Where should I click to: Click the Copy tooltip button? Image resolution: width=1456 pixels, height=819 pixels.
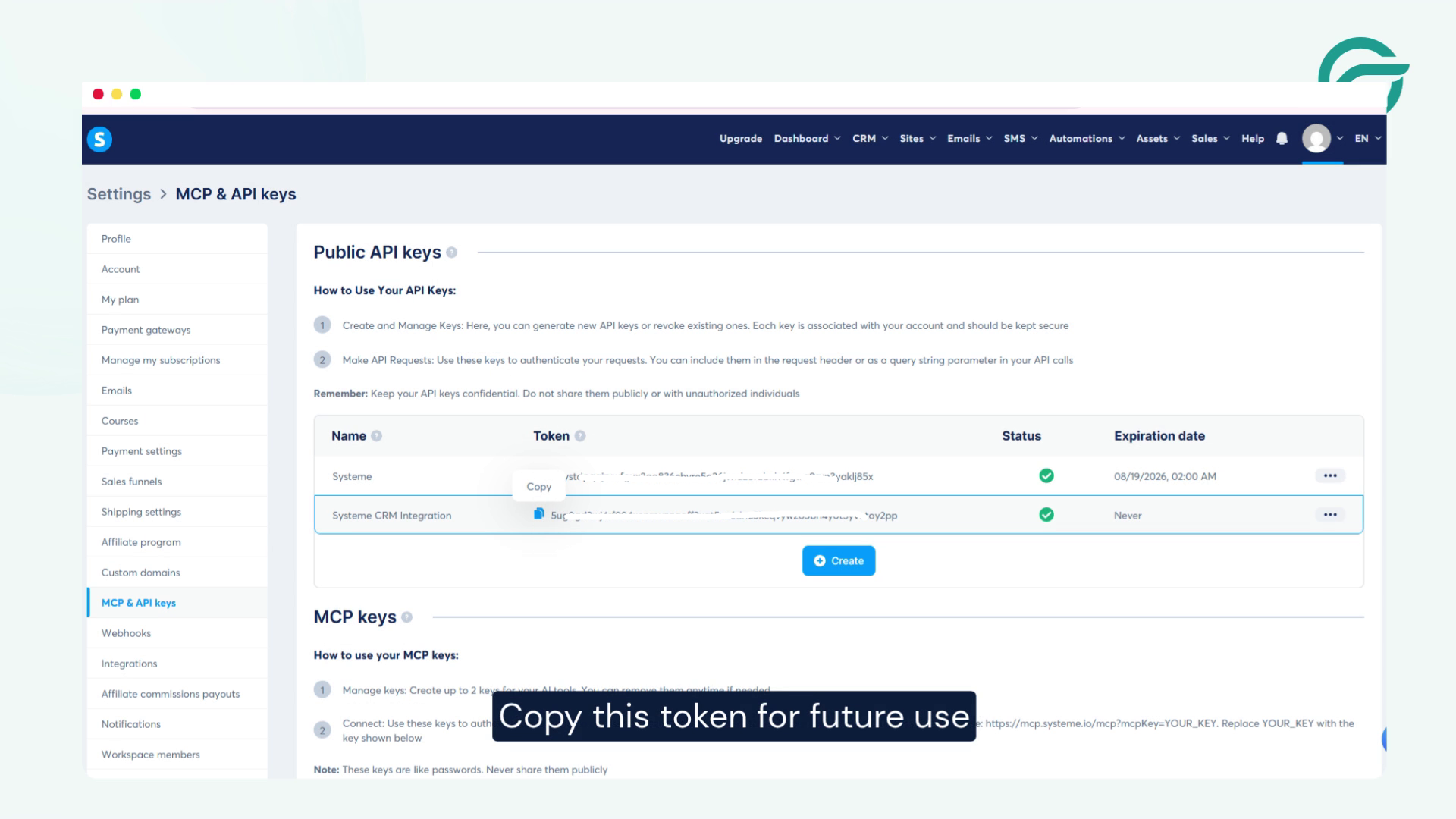(539, 487)
